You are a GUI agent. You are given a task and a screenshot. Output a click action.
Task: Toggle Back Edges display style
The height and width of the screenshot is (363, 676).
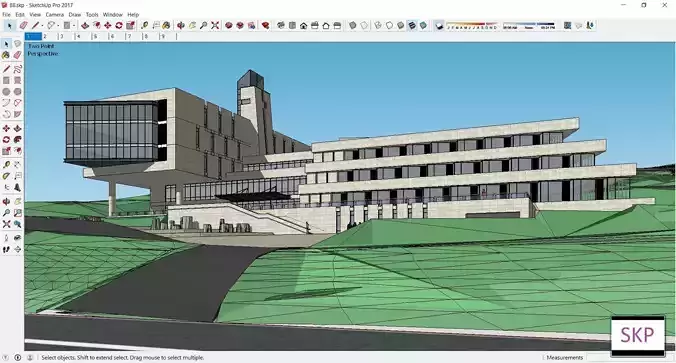pos(364,25)
